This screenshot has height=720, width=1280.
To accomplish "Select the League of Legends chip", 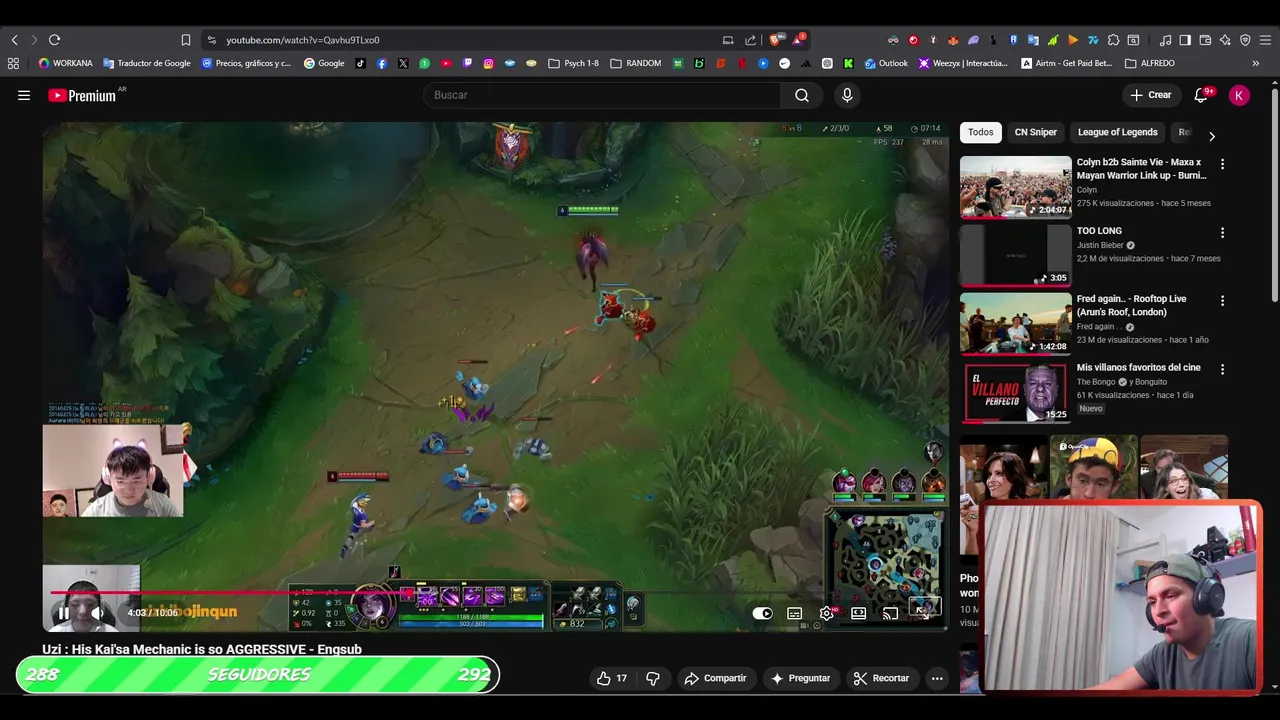I will pyautogui.click(x=1117, y=132).
